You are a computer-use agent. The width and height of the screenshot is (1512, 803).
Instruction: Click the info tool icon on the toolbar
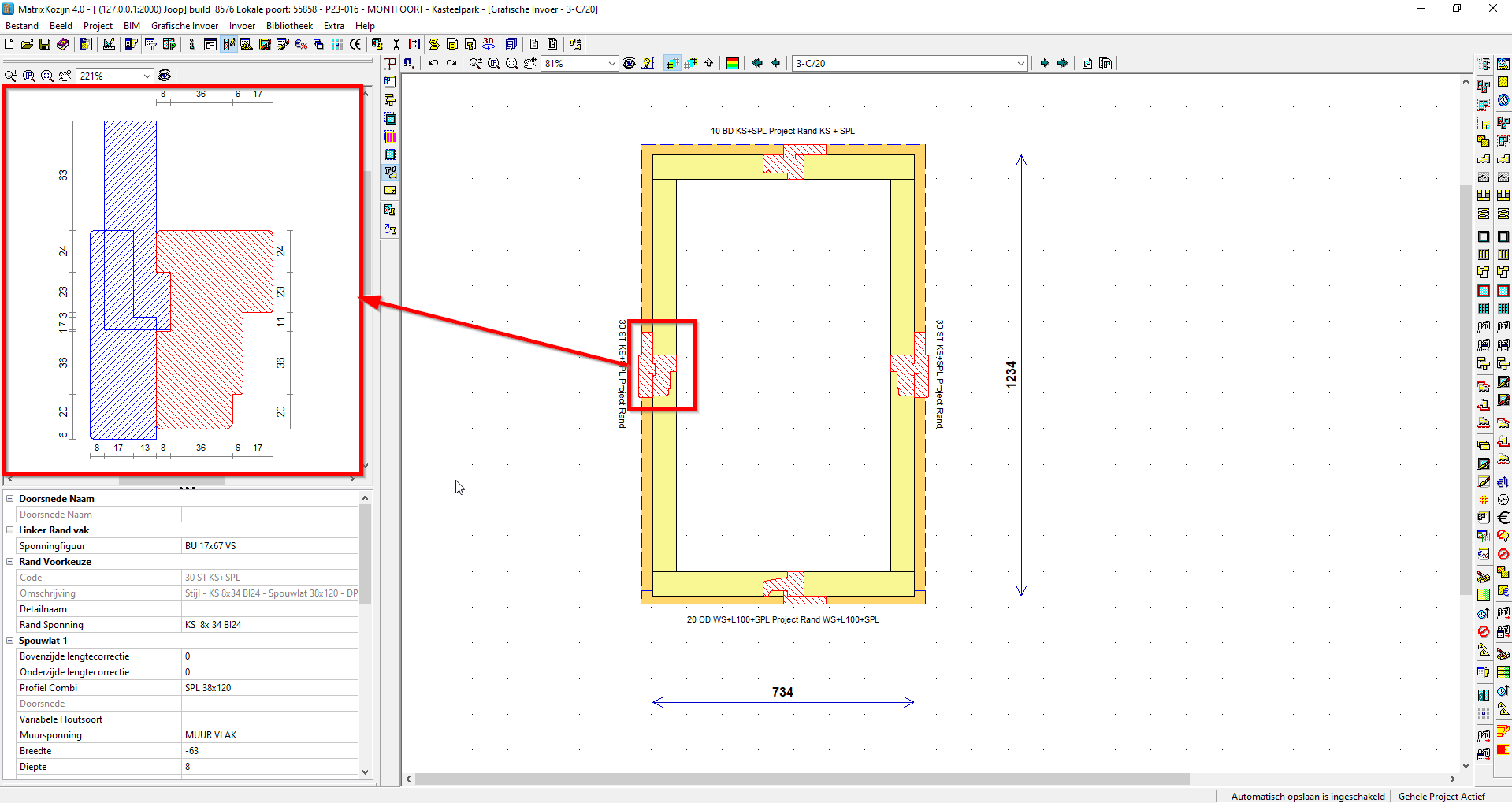(192, 44)
